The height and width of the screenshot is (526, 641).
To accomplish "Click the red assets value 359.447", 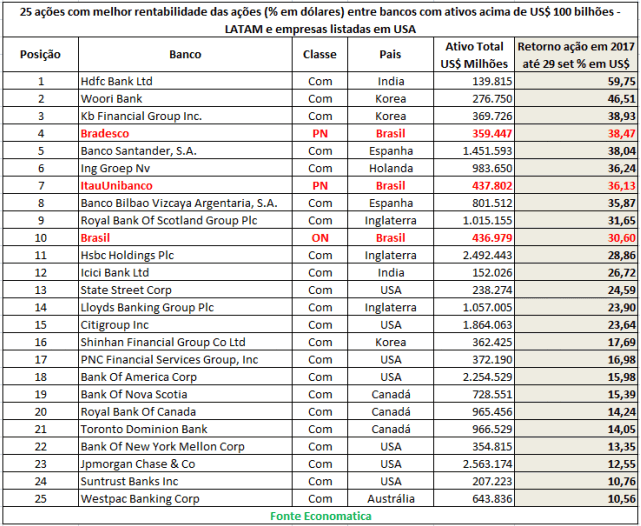I will pos(474,133).
